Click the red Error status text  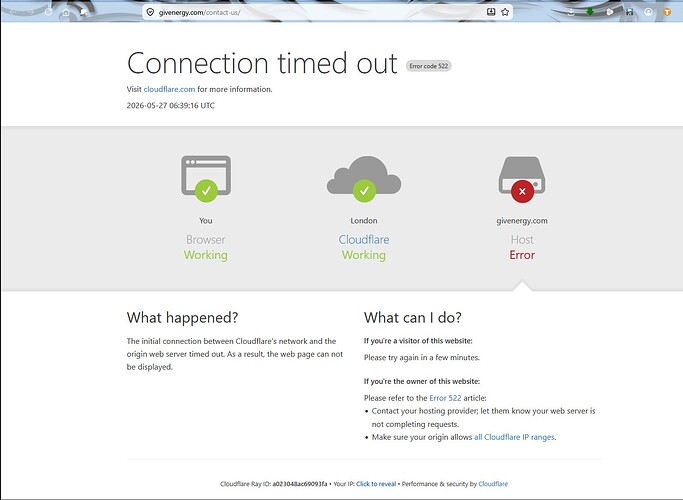[522, 255]
